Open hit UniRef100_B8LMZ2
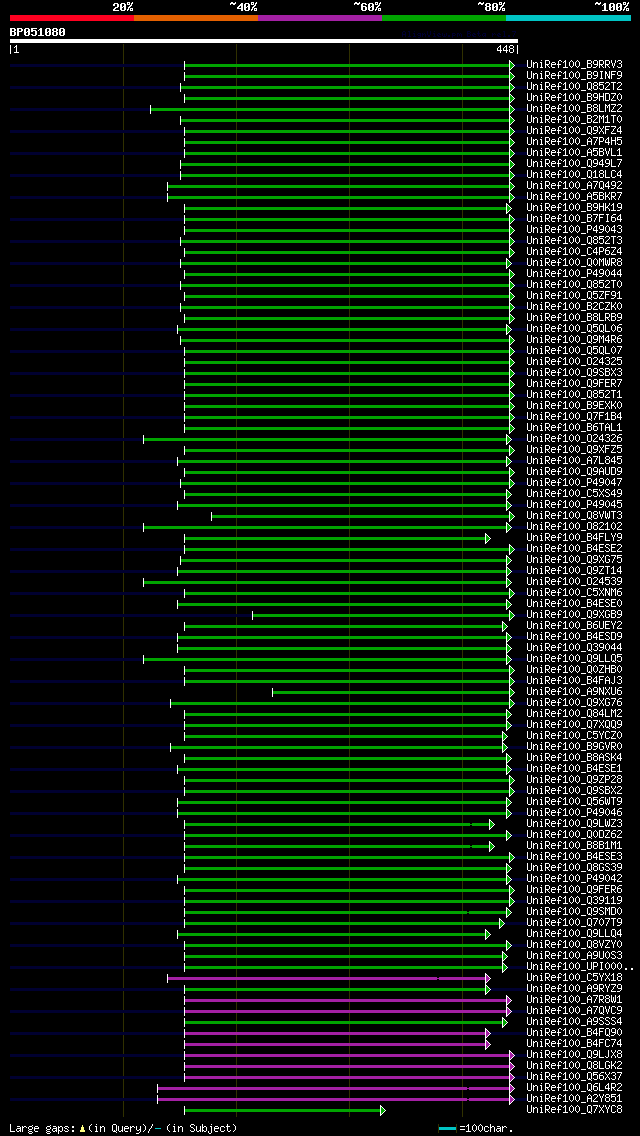Viewport: 640px width, 1136px height. [x=574, y=109]
